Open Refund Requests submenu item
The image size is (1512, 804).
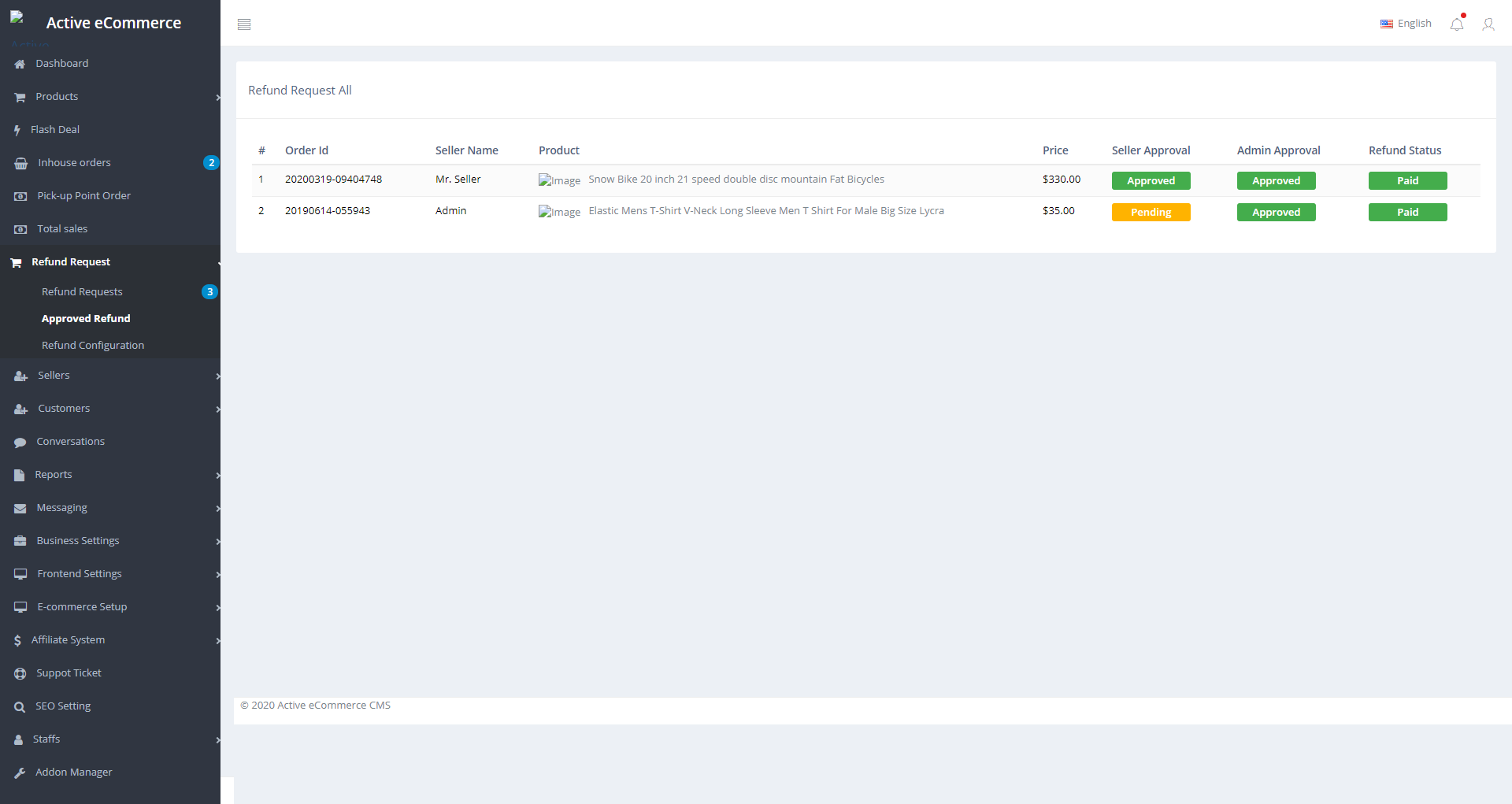coord(82,292)
